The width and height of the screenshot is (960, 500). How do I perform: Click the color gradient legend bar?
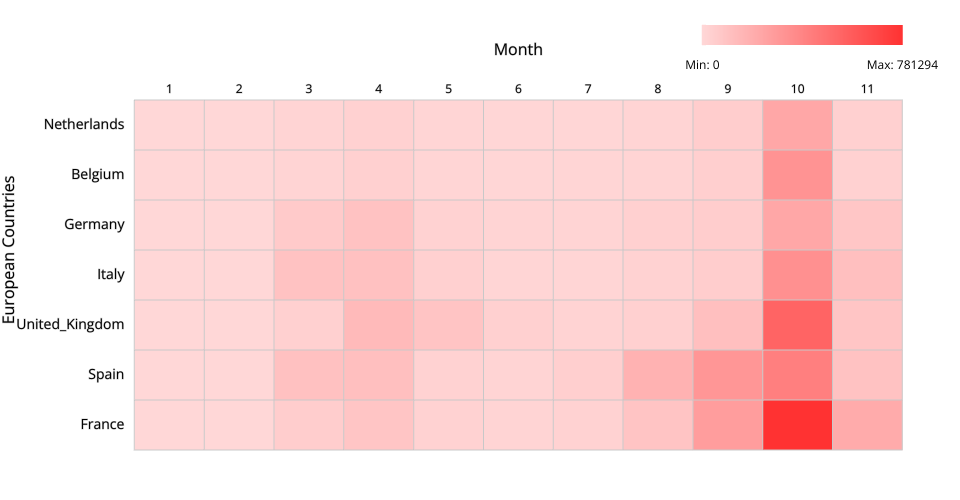[x=802, y=35]
